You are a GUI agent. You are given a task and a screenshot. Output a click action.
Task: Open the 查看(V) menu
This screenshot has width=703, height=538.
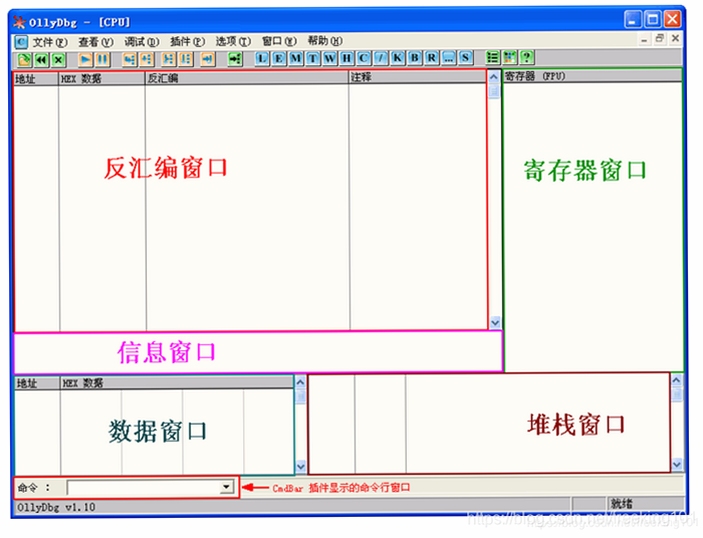click(95, 42)
